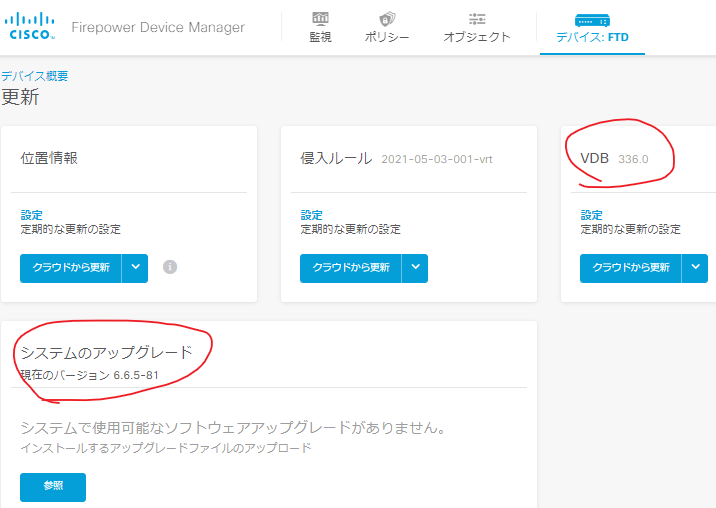Expand update dropdown arrow in 位置情報 card
The height and width of the screenshot is (508, 716).
(x=135, y=268)
